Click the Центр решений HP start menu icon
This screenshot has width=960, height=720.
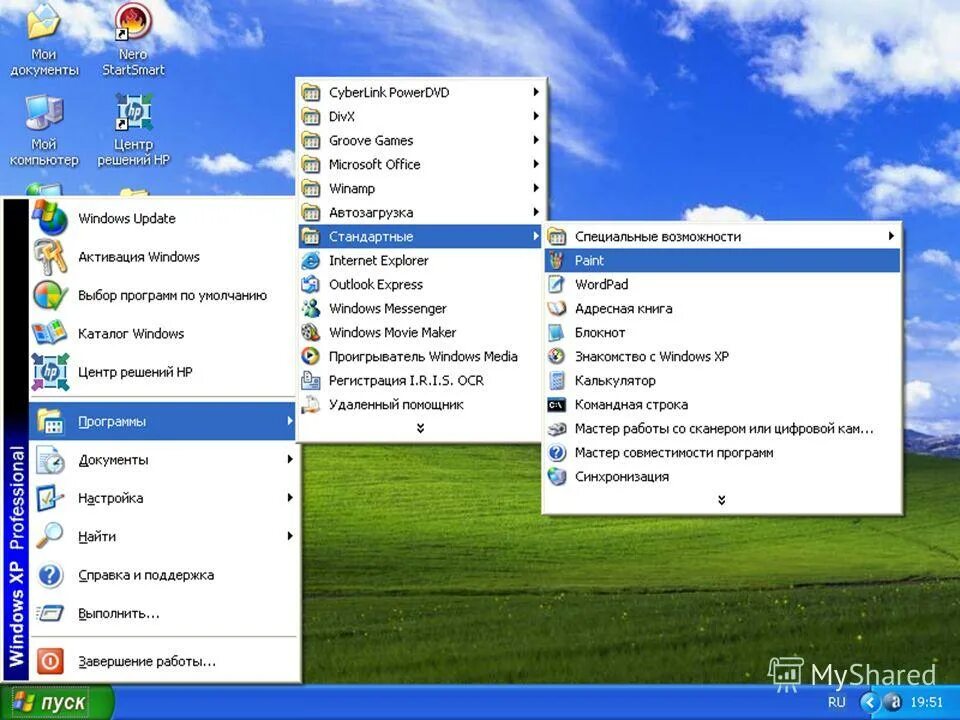[x=50, y=372]
